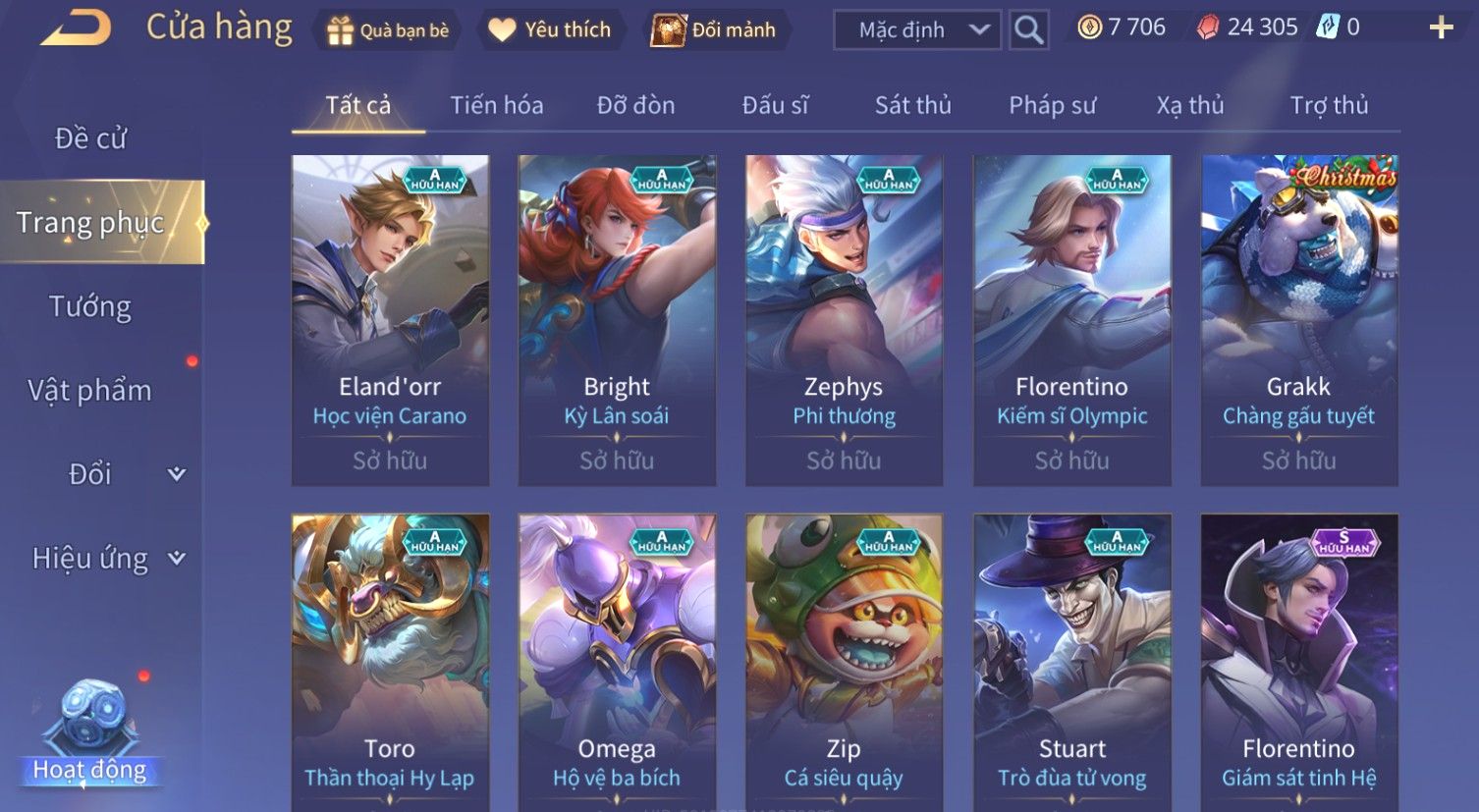This screenshot has height=812, width=1479.
Task: Tap the plus icon to add currency
Action: pos(1441,27)
